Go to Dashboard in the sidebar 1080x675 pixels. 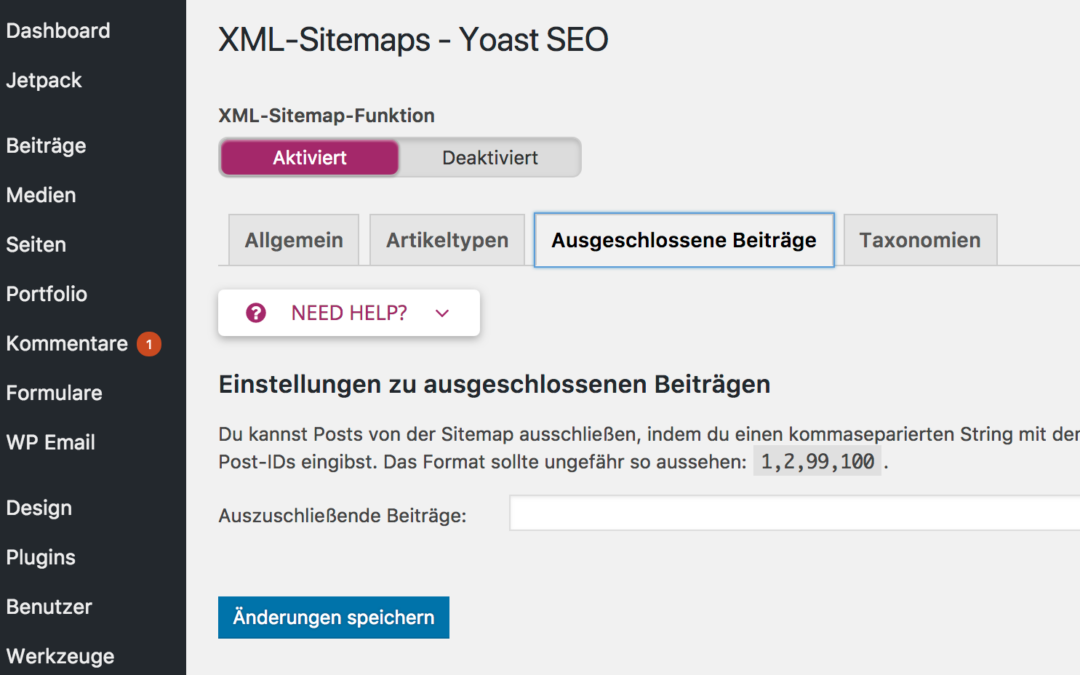tap(58, 31)
